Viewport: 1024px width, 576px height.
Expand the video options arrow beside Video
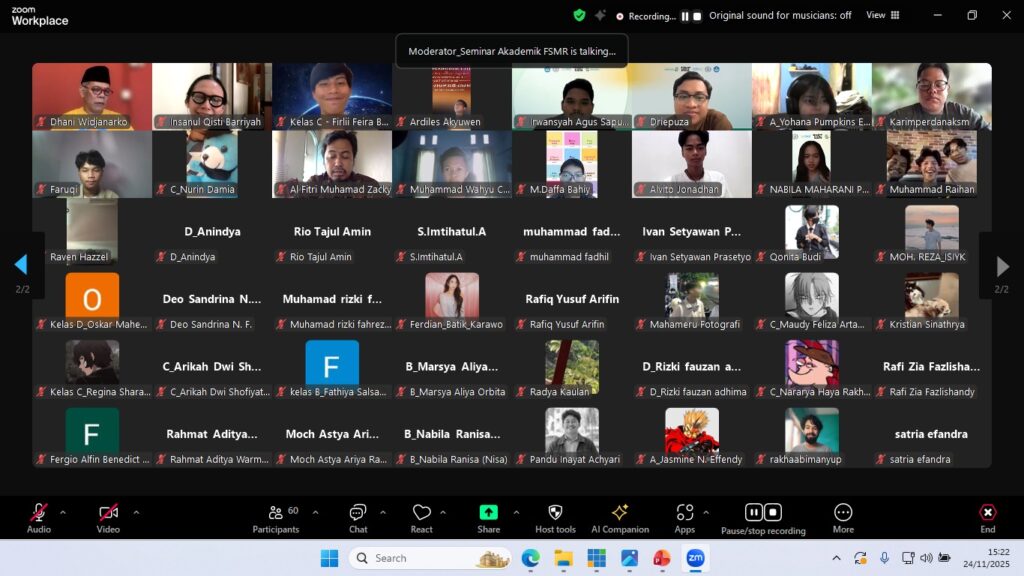pos(136,513)
